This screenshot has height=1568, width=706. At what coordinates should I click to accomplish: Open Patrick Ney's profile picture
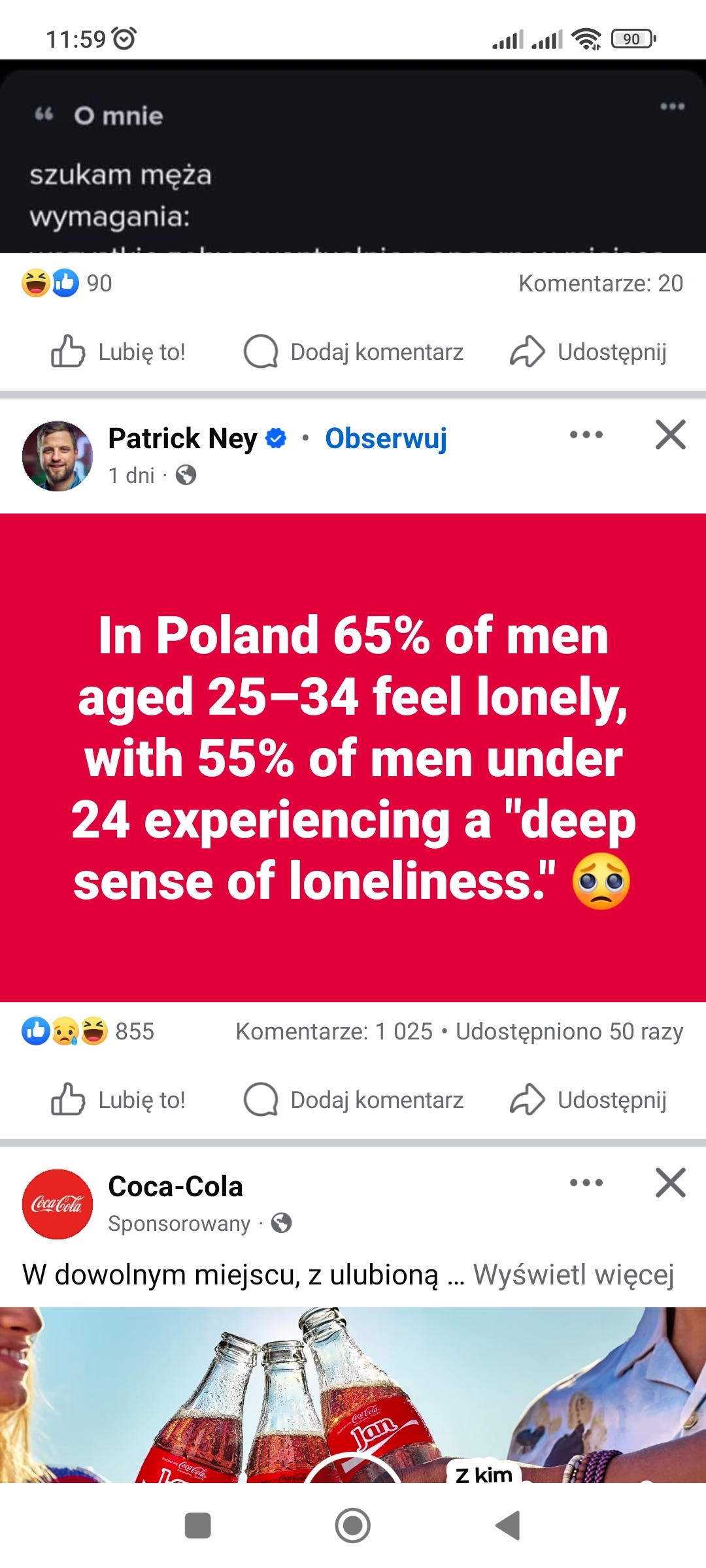(x=58, y=456)
